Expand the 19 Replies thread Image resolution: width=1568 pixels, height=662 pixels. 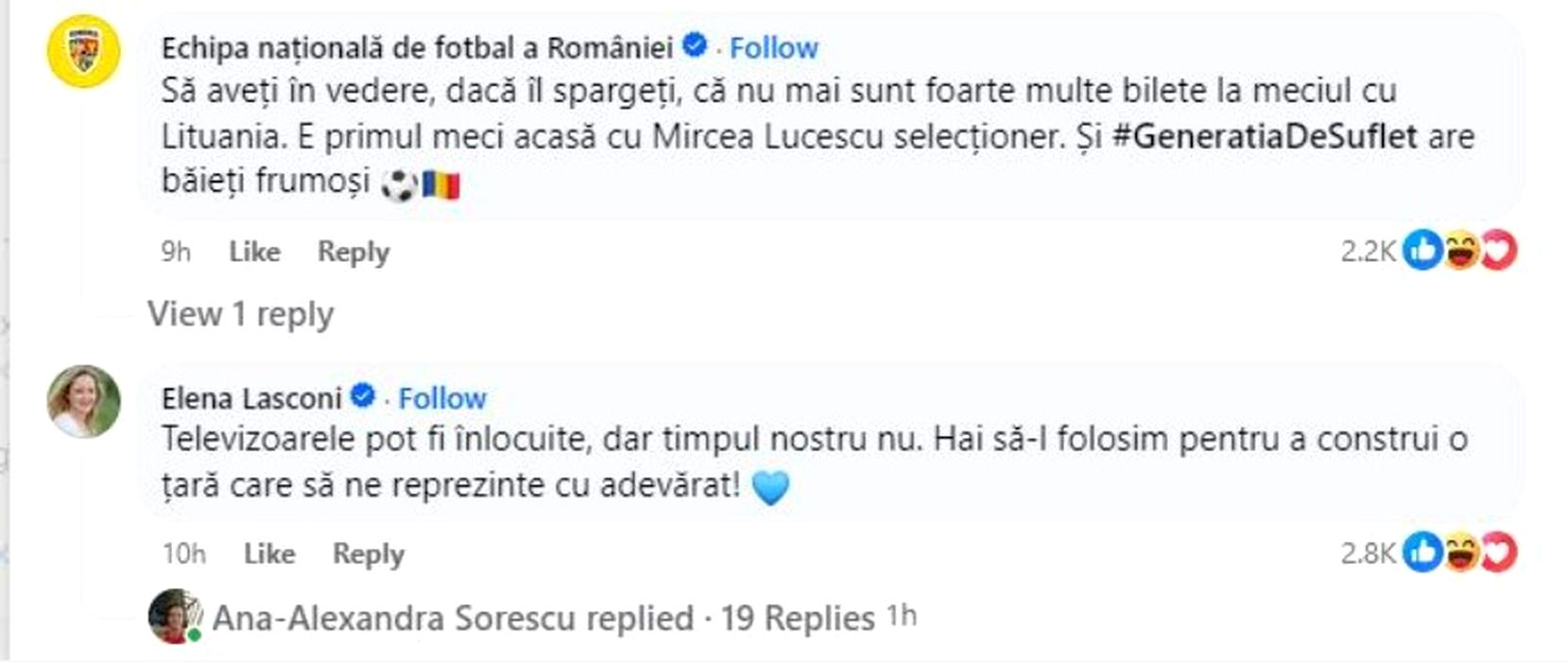[x=797, y=618]
